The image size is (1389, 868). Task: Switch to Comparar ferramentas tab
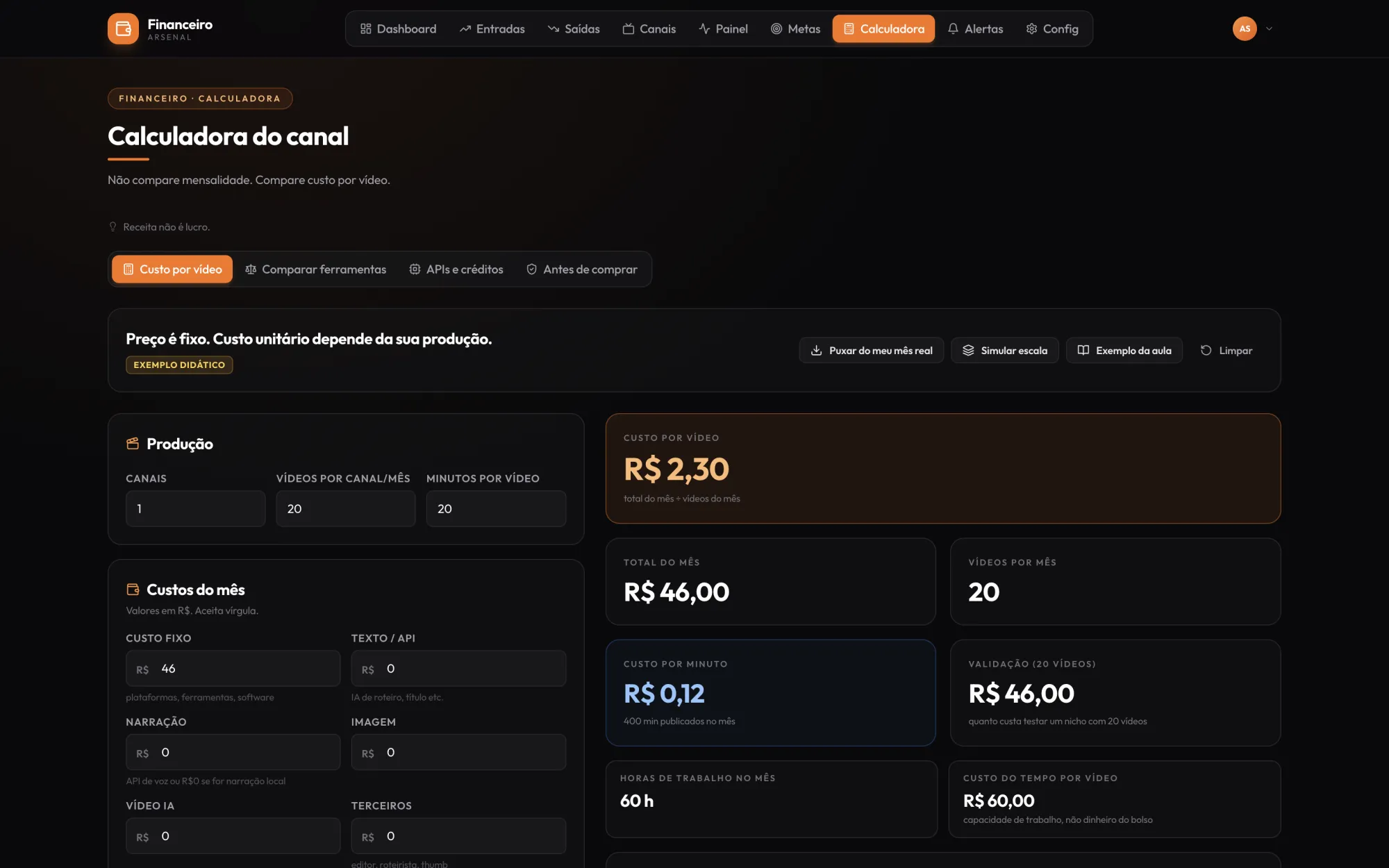pos(316,269)
